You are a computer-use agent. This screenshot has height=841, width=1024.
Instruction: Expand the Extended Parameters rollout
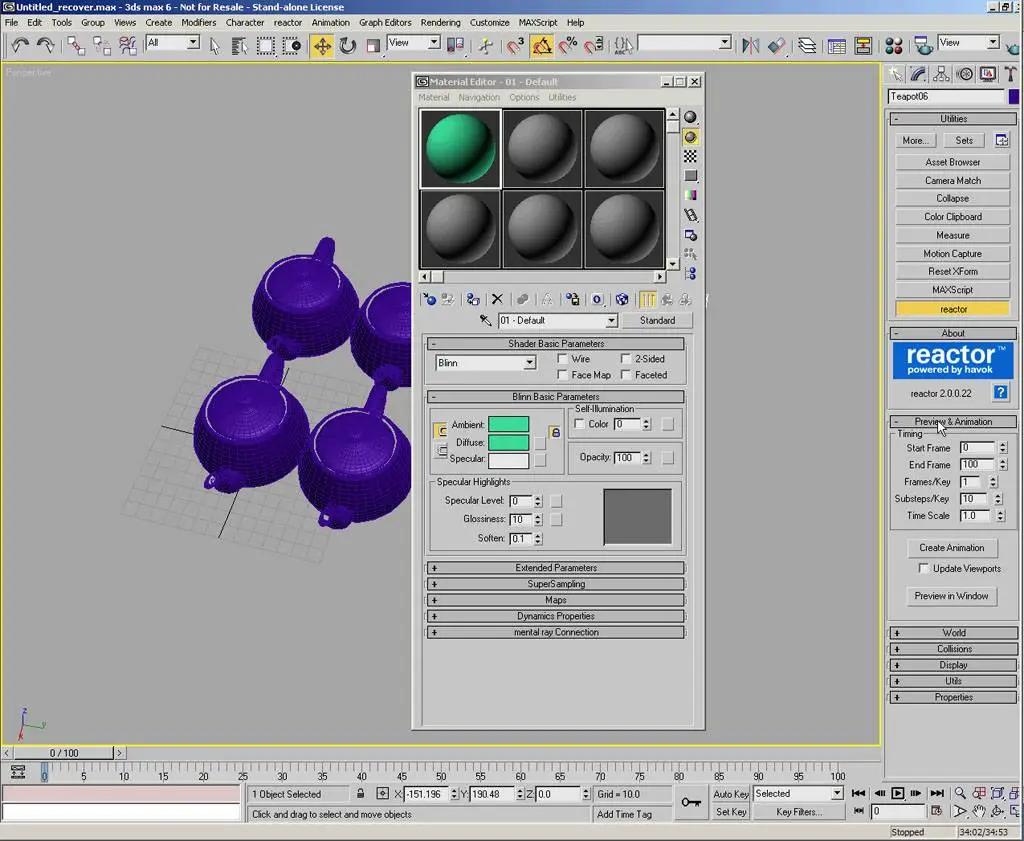(x=556, y=567)
